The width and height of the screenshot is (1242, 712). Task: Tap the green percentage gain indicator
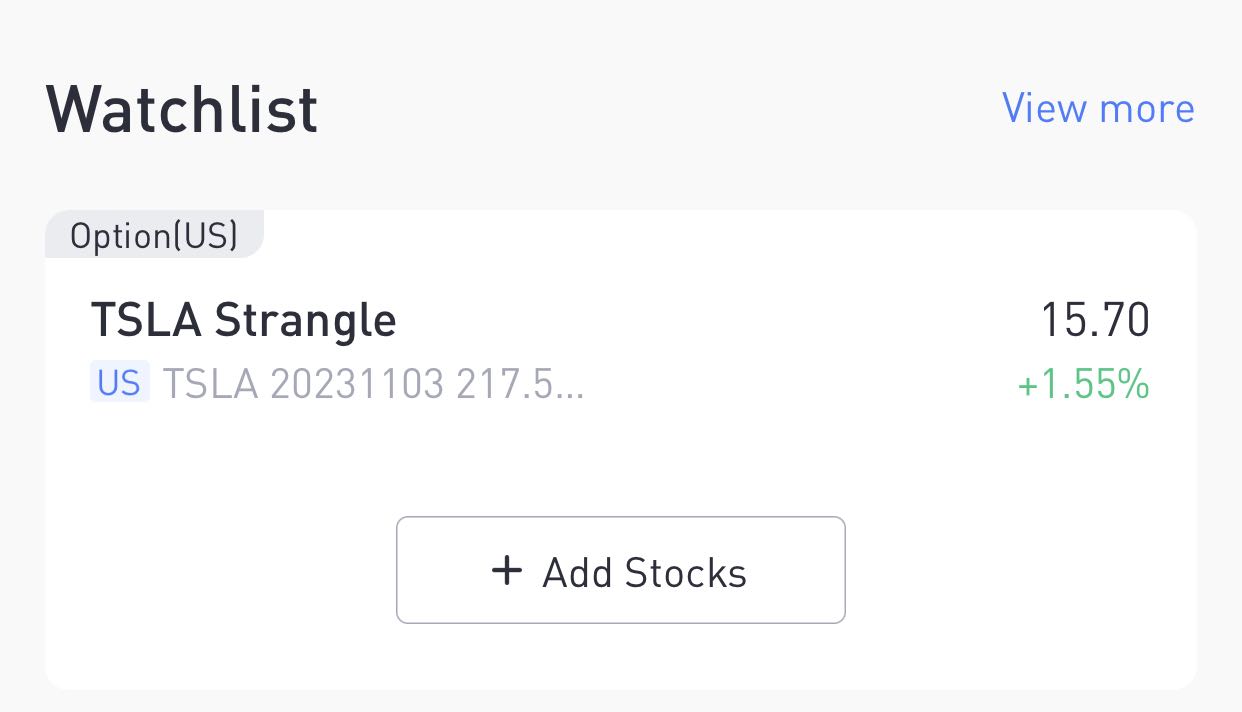point(1083,384)
